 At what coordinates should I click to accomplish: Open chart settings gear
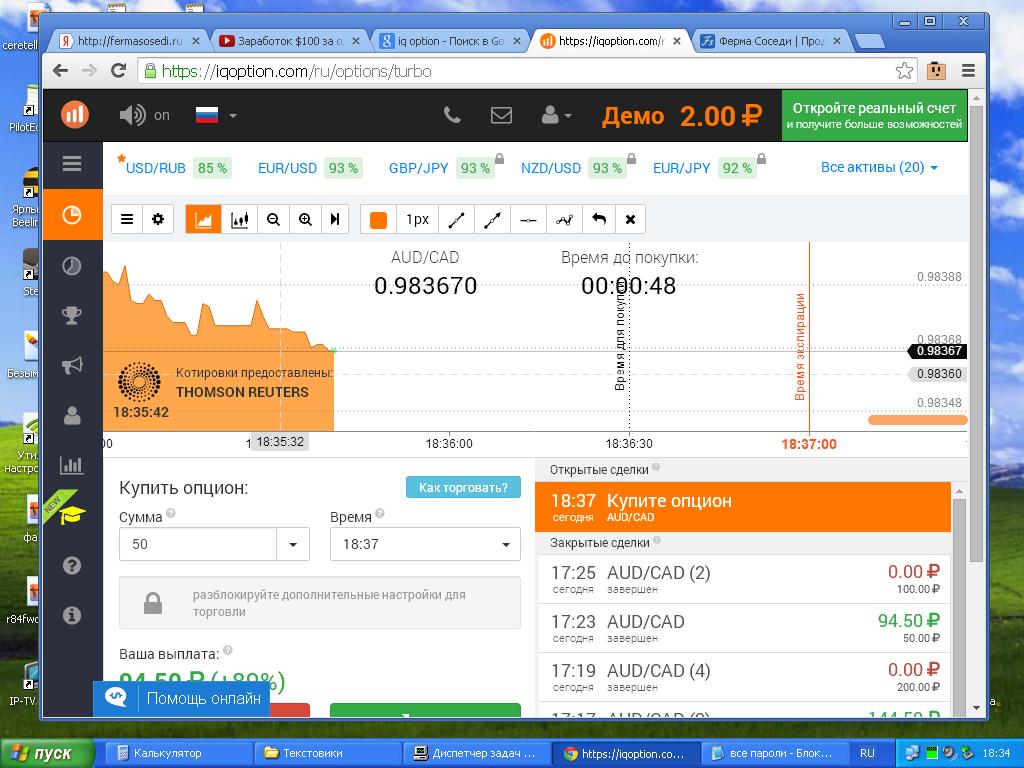coord(158,219)
